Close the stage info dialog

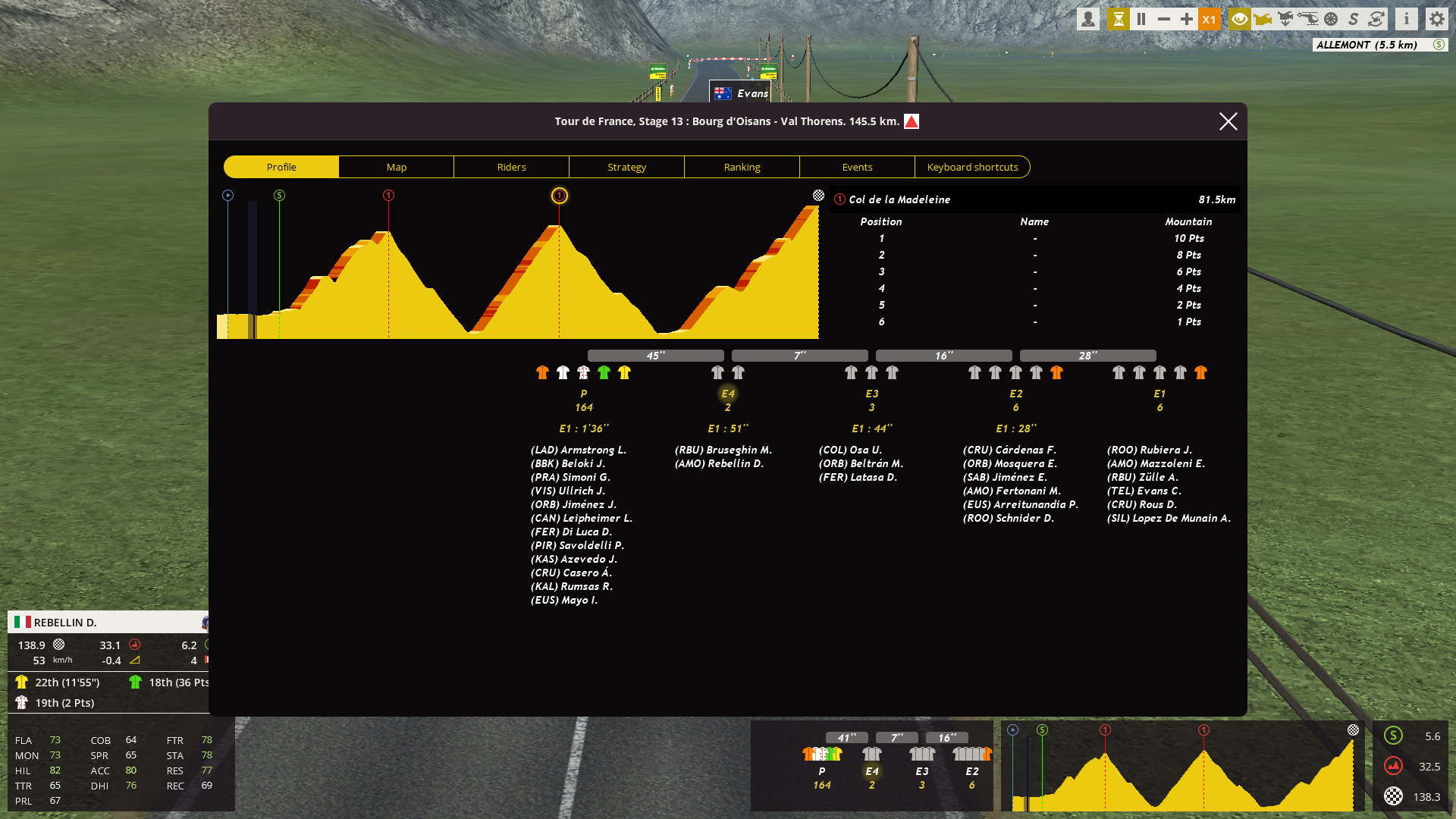1228,121
